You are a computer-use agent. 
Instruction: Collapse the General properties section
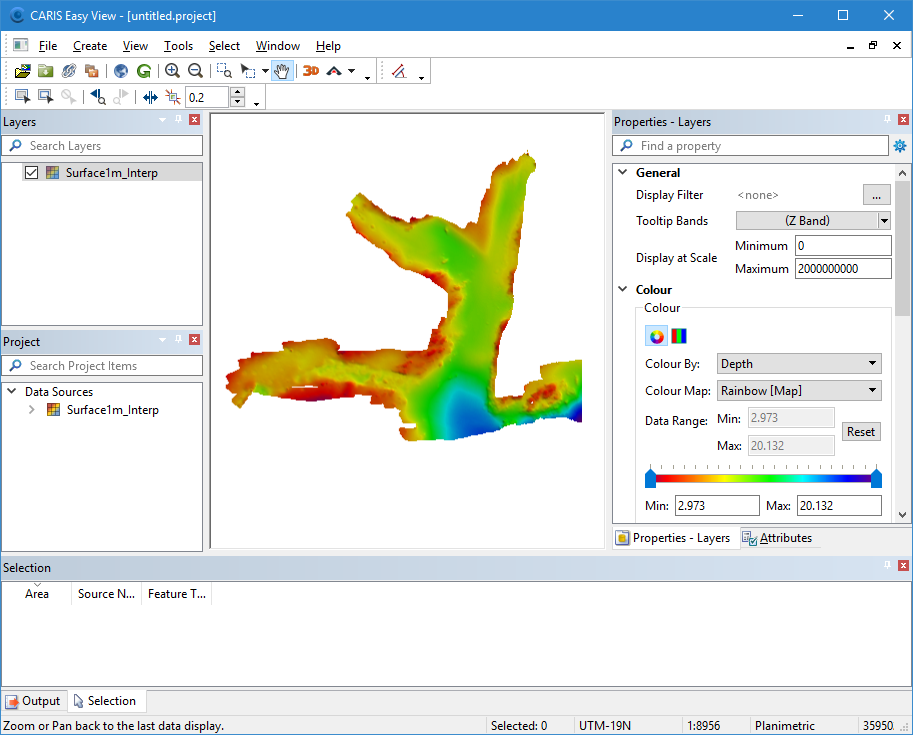click(623, 173)
